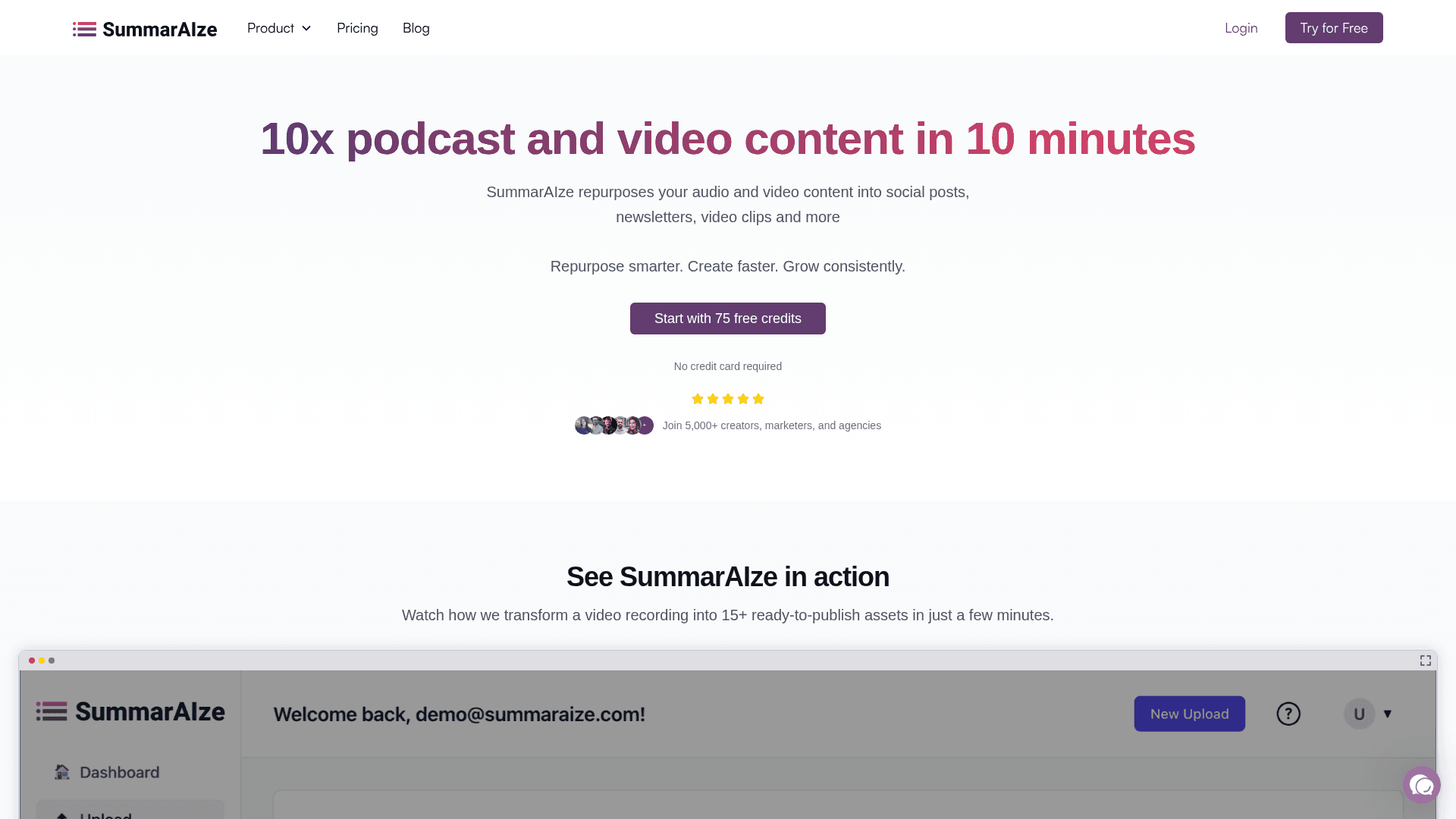Click the fifth star in the rating row
The height and width of the screenshot is (819, 1456).
pyautogui.click(x=758, y=398)
